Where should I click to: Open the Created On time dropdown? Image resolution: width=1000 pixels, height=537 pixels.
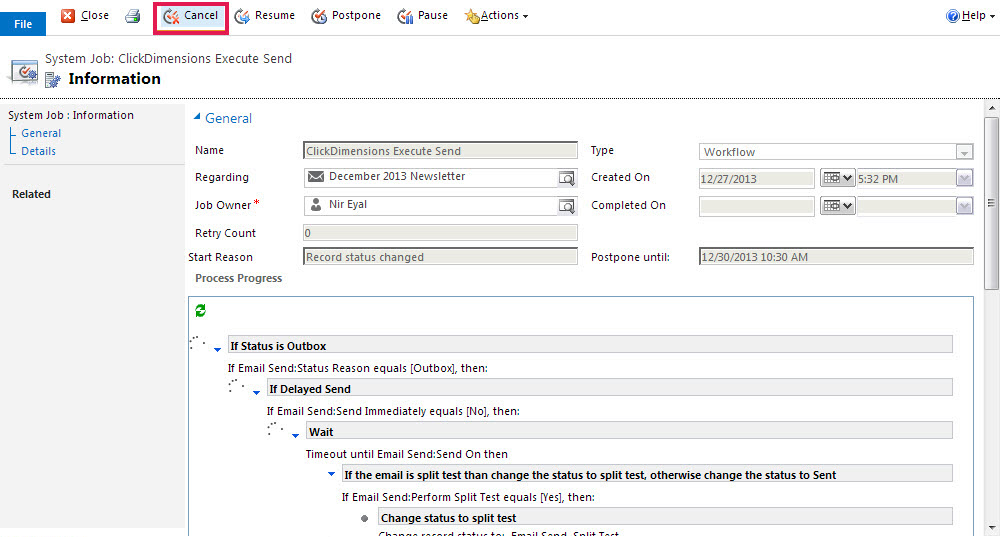coord(964,179)
